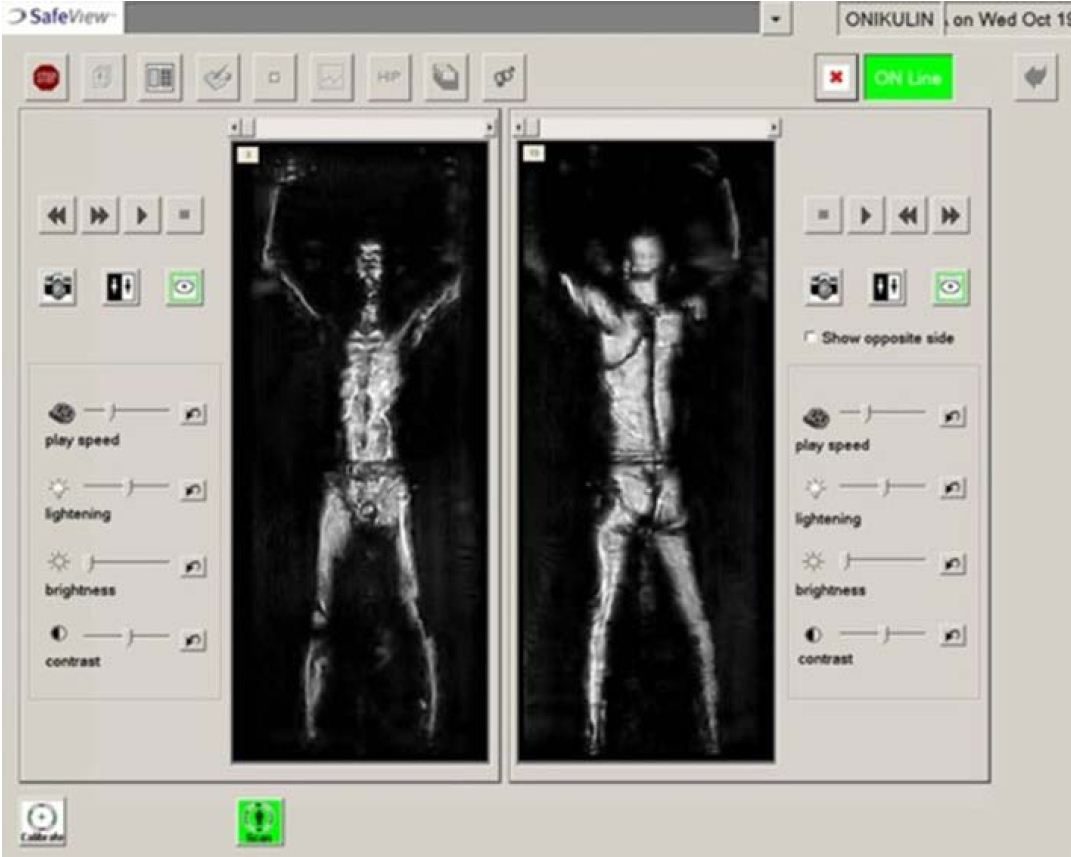Viewport: 1071px width, 857px height.
Task: Stop the left scan playback
Action: (x=184, y=216)
